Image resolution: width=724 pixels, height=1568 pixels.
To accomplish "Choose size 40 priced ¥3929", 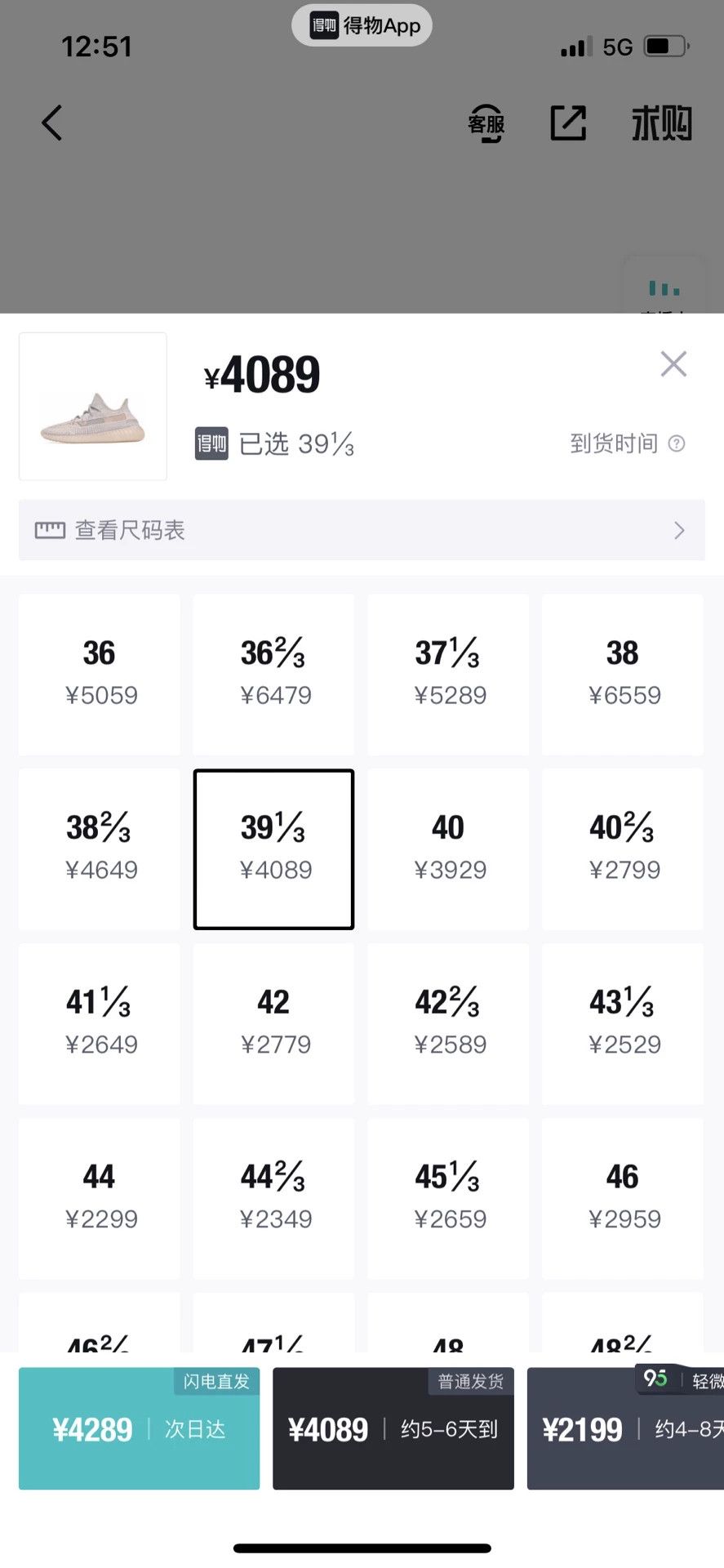I will point(448,849).
